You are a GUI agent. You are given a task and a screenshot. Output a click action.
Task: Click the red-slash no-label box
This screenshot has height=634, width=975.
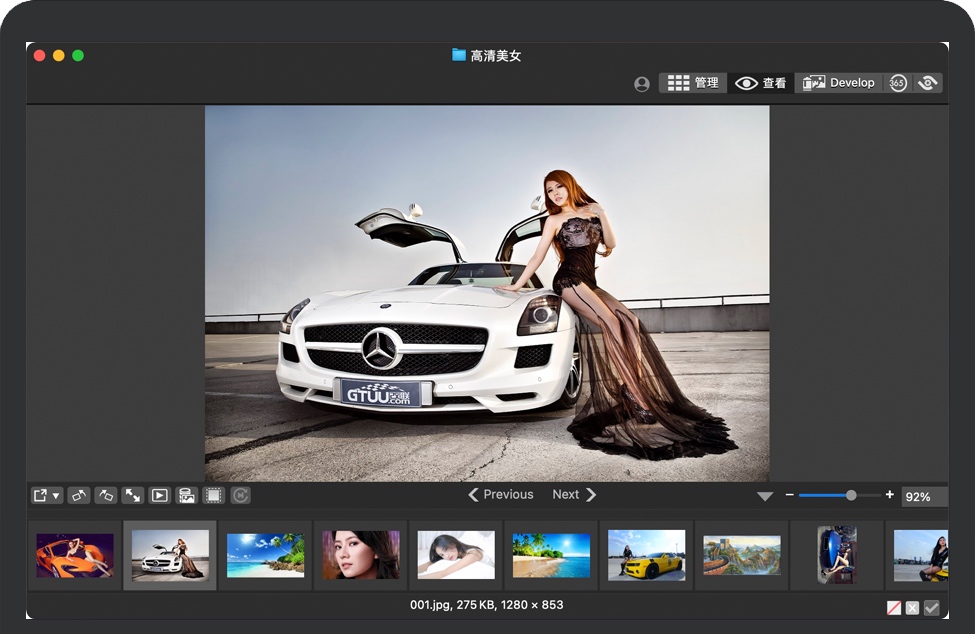(894, 607)
